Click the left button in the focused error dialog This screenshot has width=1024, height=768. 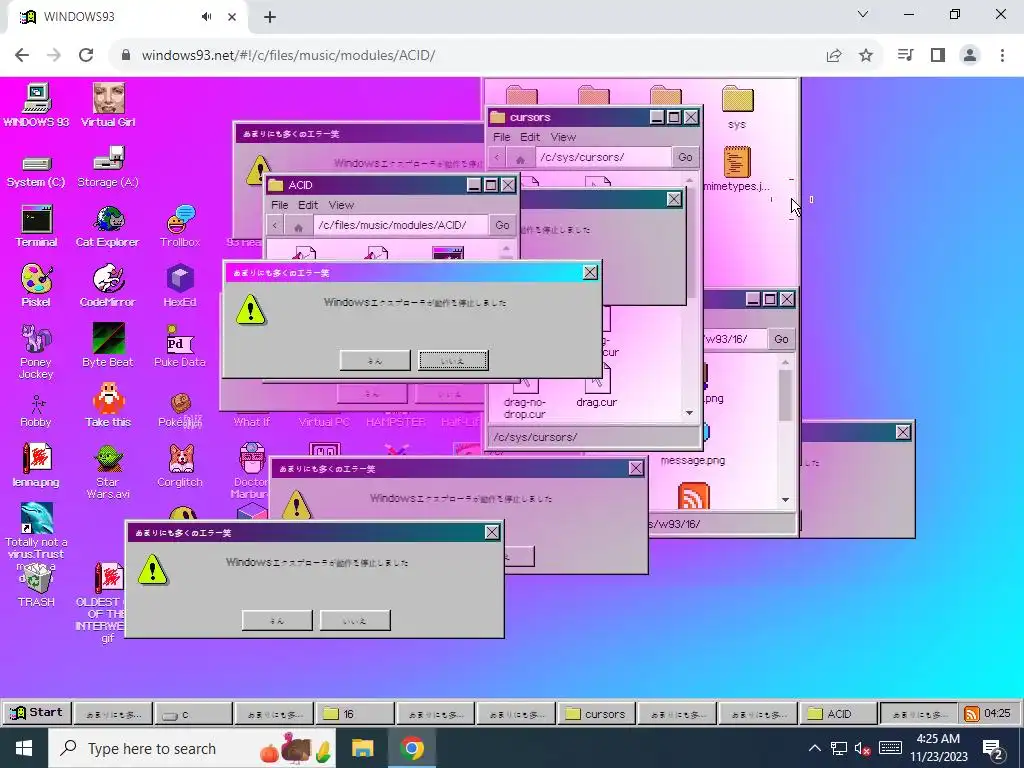point(375,360)
